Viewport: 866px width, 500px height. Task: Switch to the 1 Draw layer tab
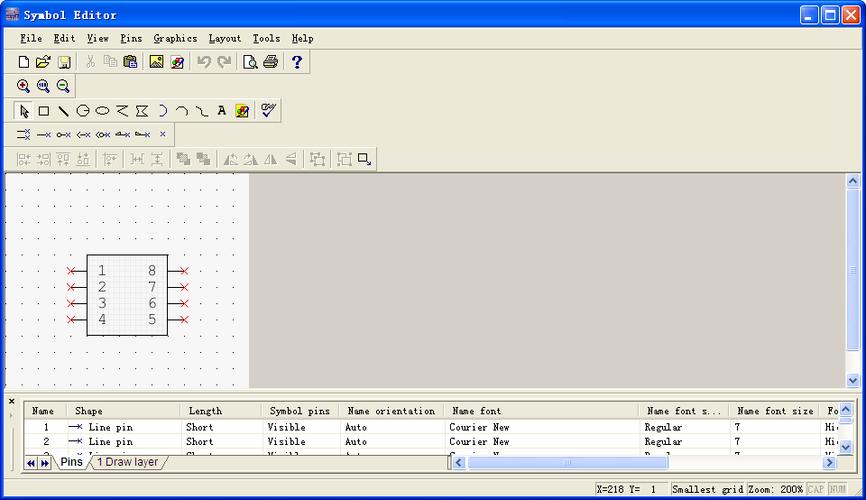click(x=128, y=462)
